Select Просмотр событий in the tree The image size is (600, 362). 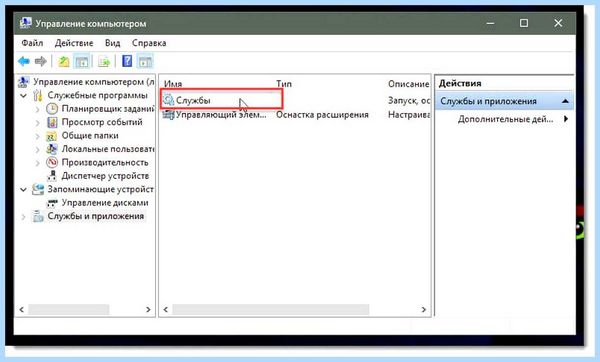pos(102,122)
